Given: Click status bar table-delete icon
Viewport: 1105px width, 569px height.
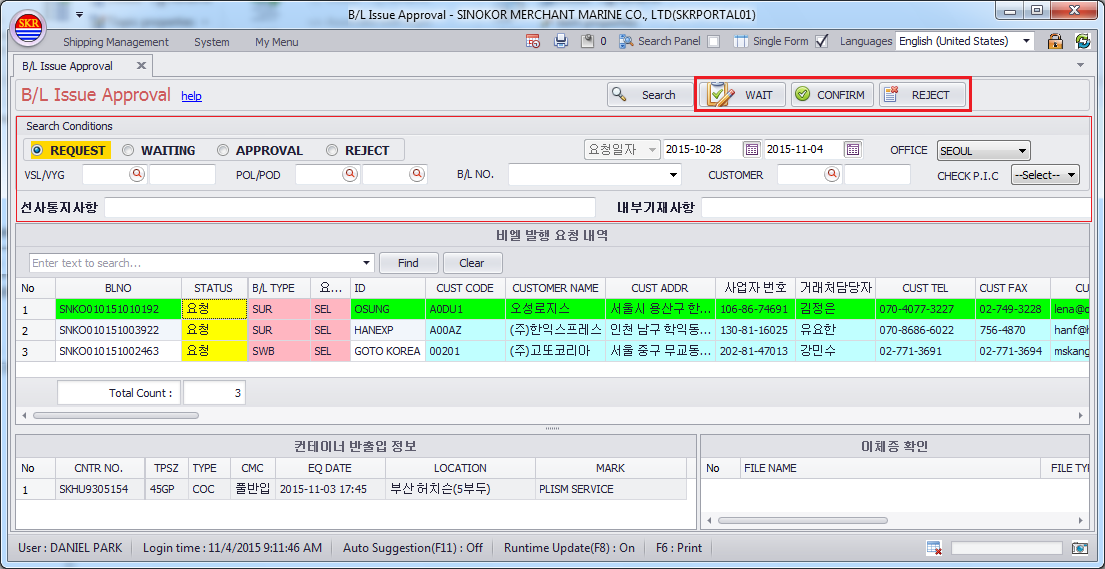Looking at the screenshot, I should pyautogui.click(x=934, y=548).
